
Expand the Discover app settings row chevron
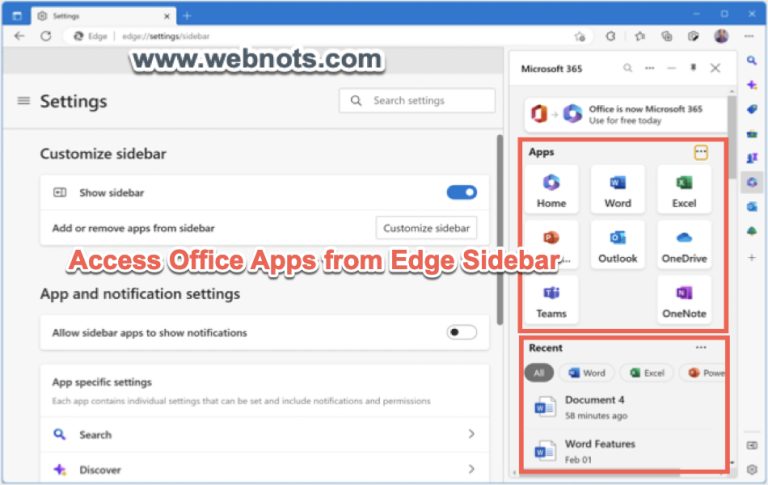click(x=471, y=469)
